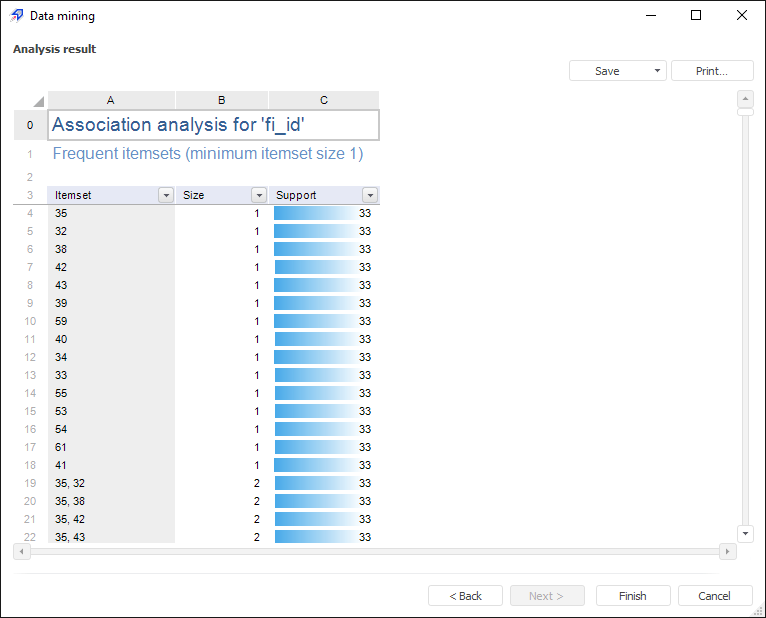Select itemset cell '59' in row 10

[111, 321]
